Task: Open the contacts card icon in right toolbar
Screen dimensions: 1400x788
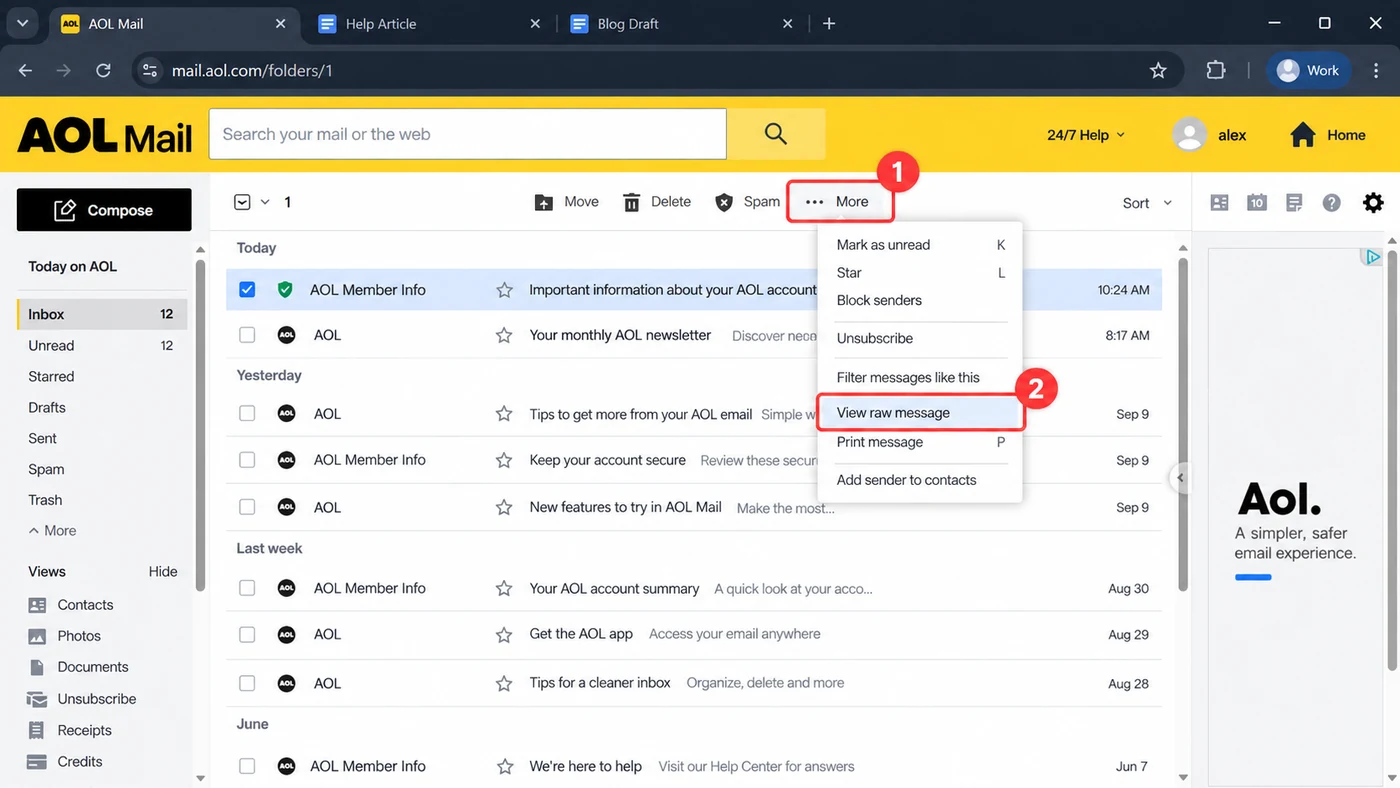Action: click(x=1219, y=202)
